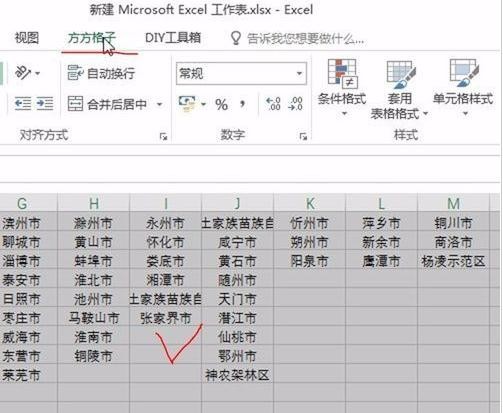Open the 方方格子 ribbon tab
Viewport: 503px width, 413px height.
[92, 38]
